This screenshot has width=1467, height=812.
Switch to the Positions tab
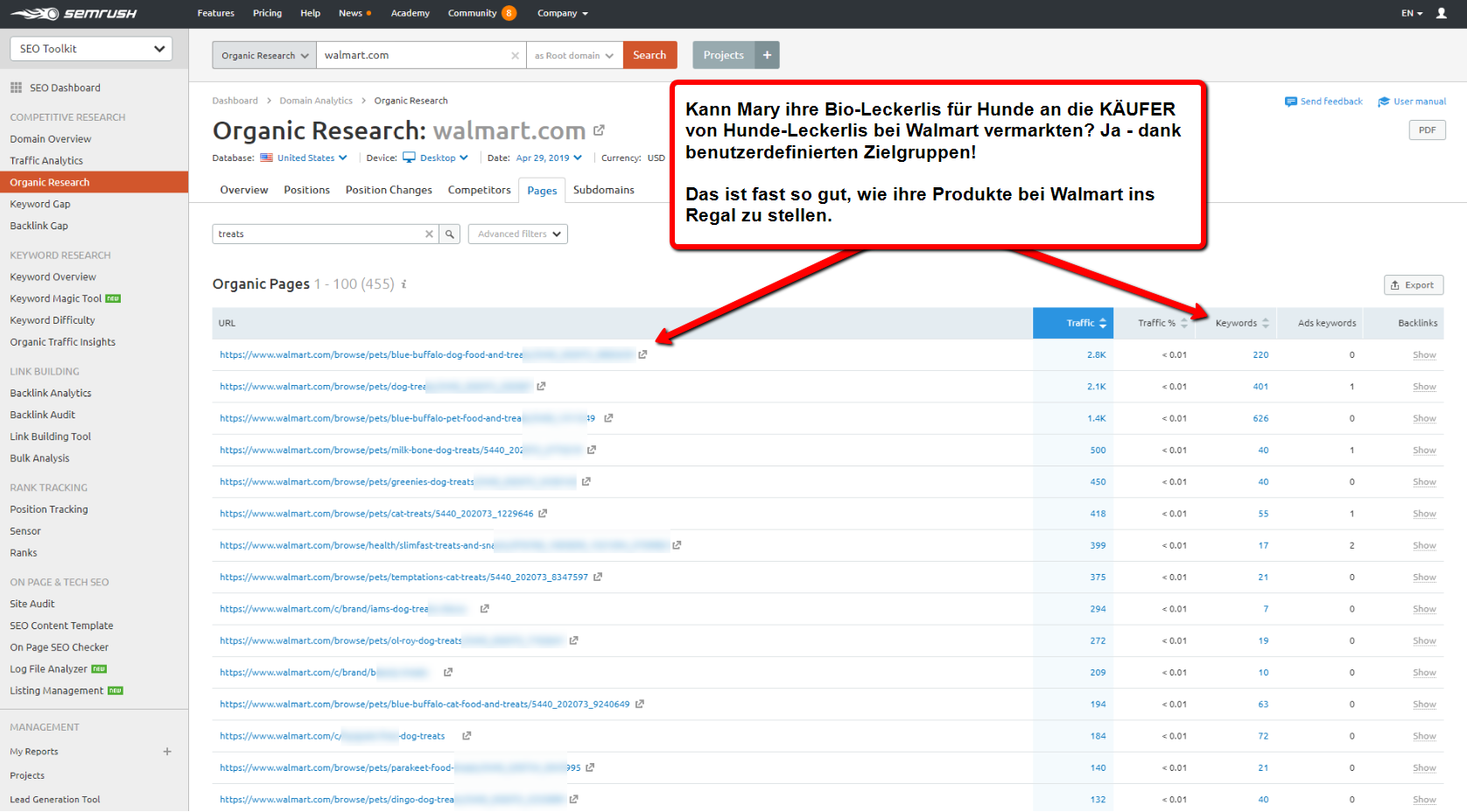pyautogui.click(x=306, y=190)
